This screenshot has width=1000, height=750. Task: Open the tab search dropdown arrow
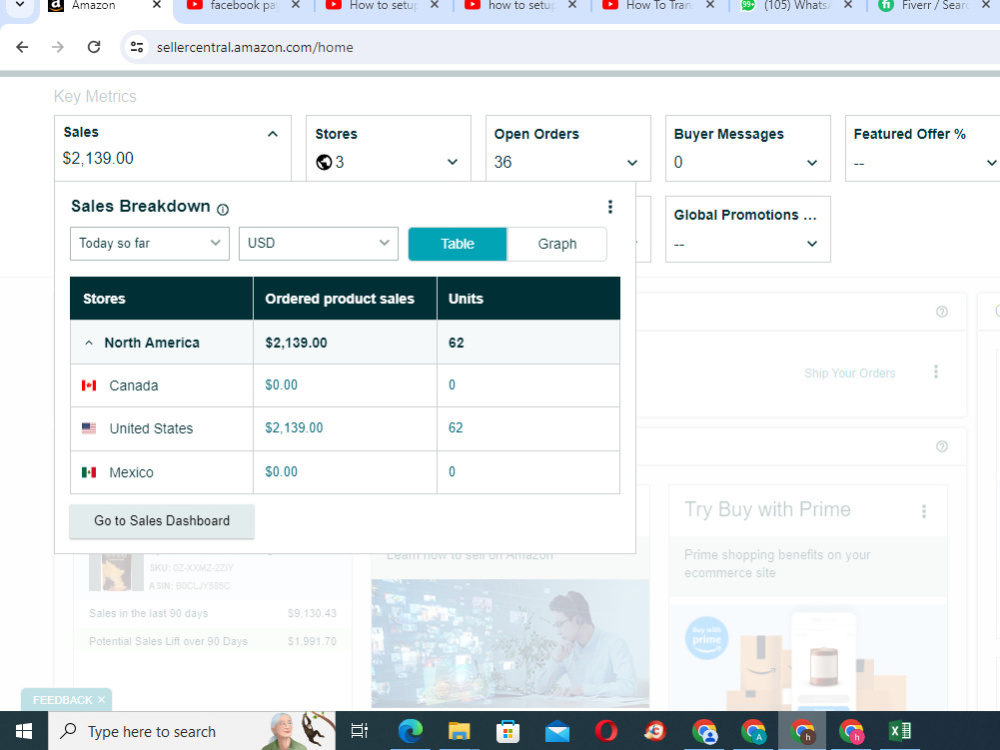coord(20,5)
